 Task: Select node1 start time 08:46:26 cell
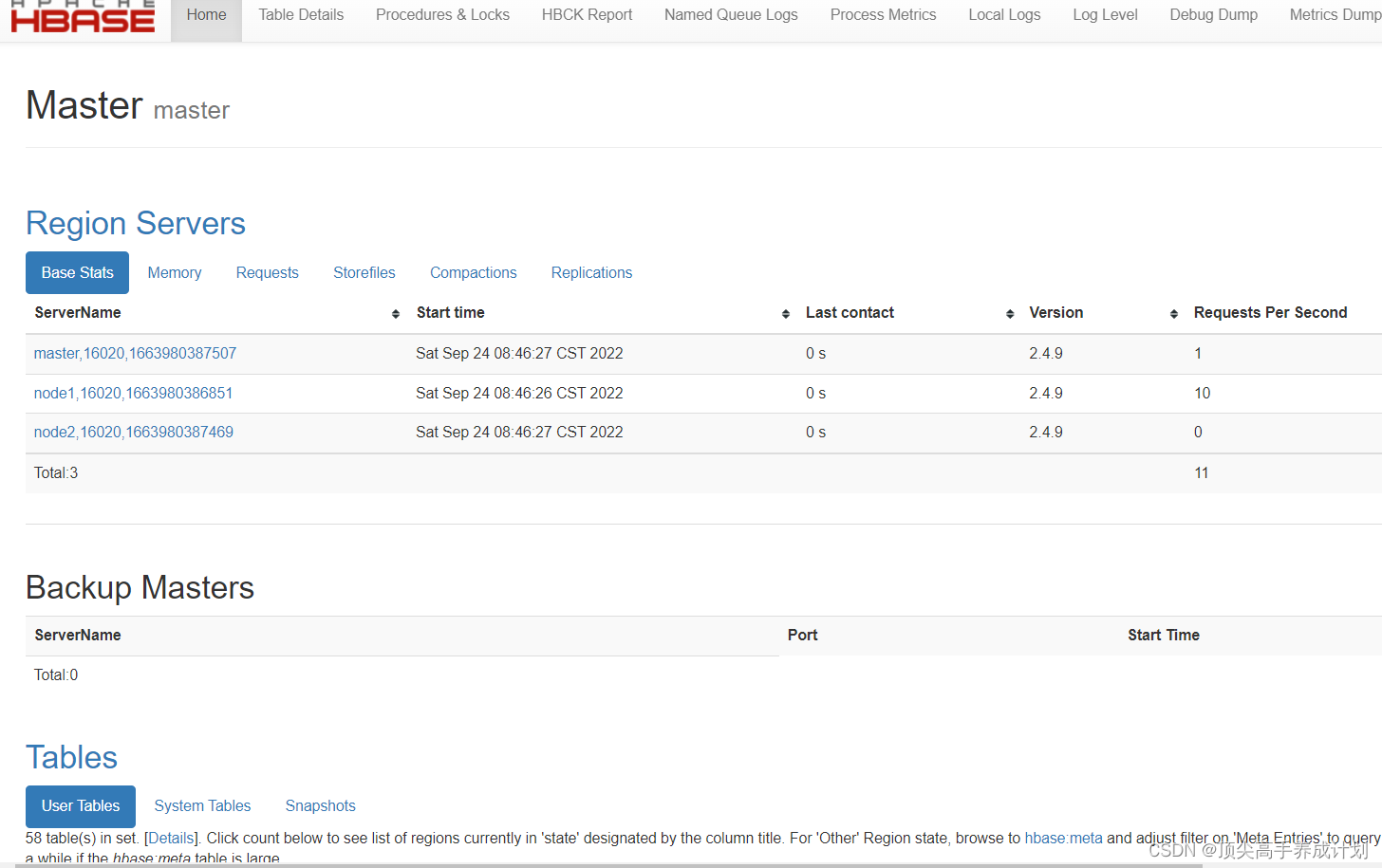pyautogui.click(x=519, y=393)
